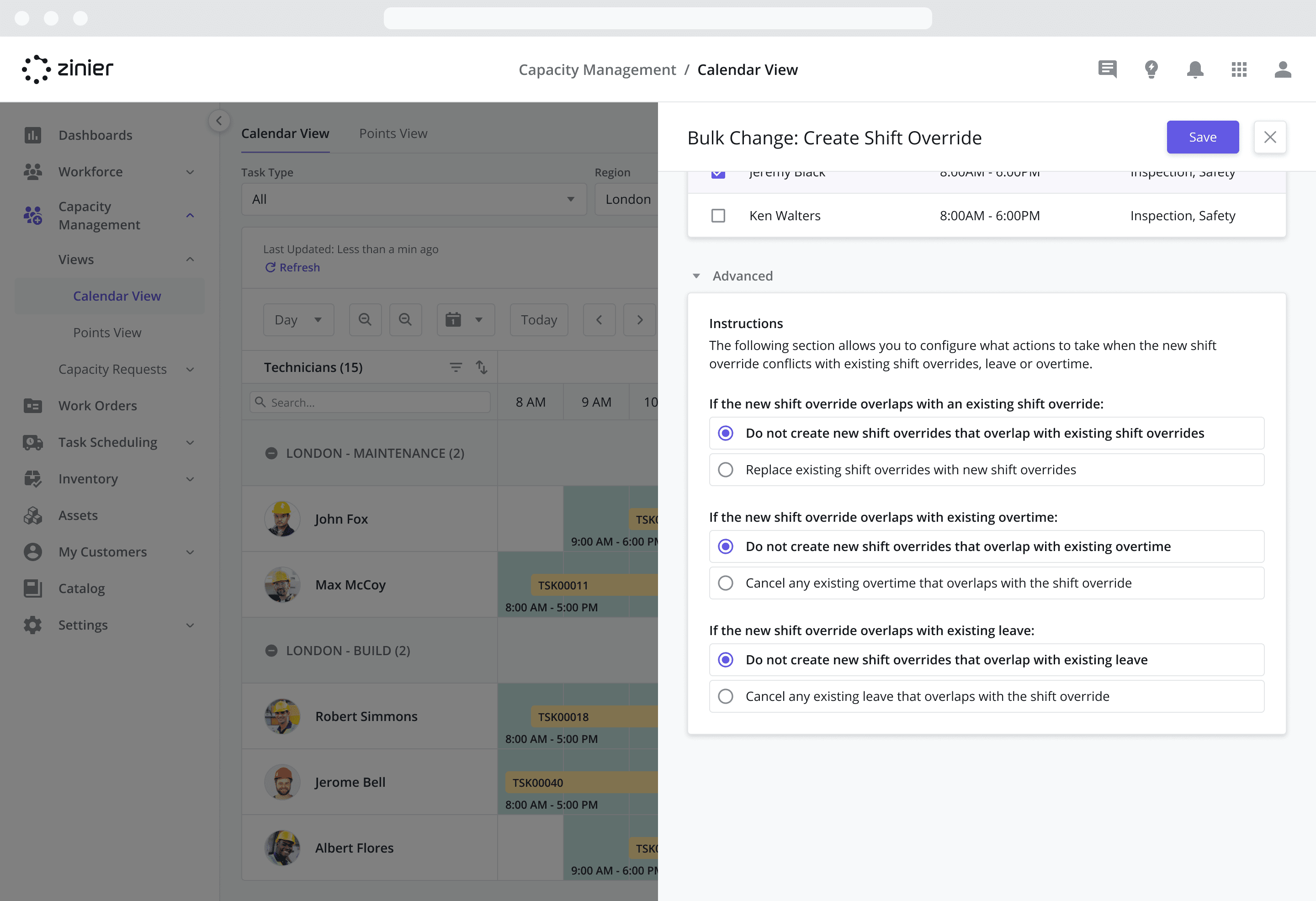Screen dimensions: 1316x901
Task: Open task TSK00040 for Jerome Bell
Action: click(x=581, y=782)
